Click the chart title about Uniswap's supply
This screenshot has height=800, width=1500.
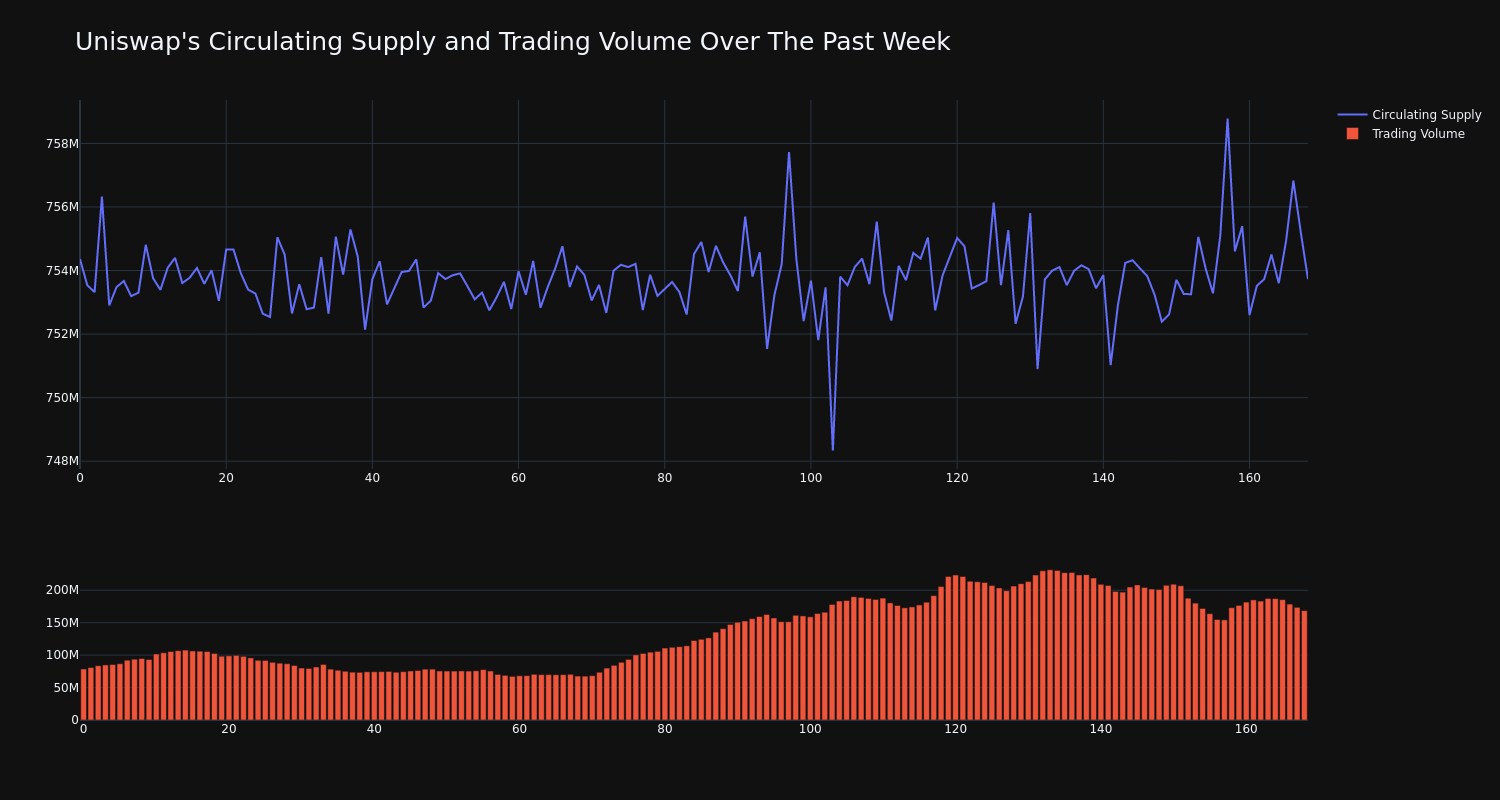point(512,42)
